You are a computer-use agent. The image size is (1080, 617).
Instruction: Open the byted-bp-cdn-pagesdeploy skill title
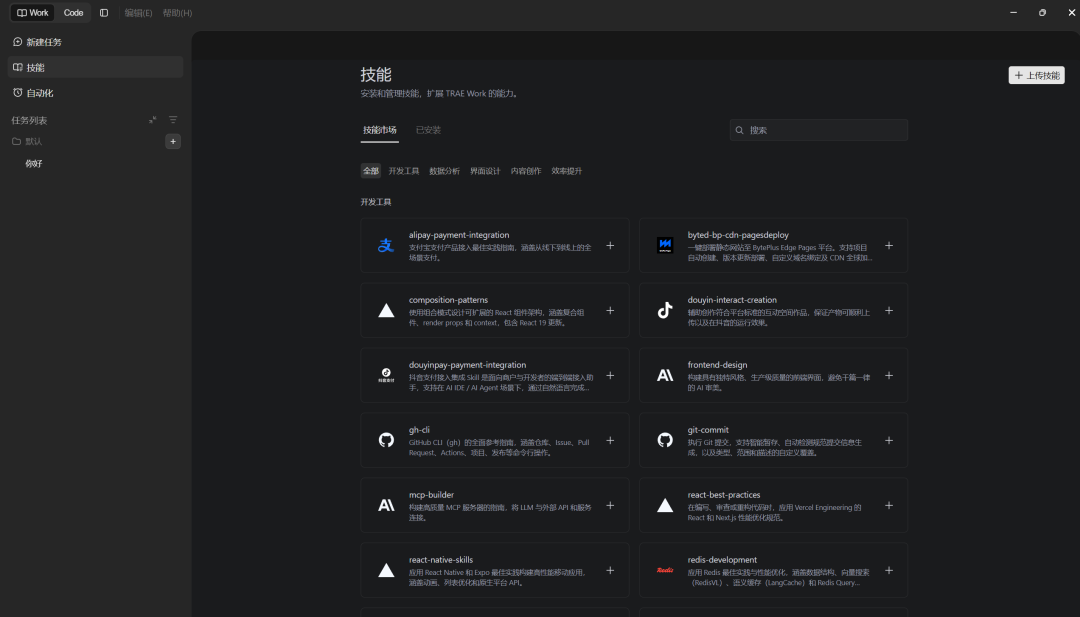click(x=738, y=235)
